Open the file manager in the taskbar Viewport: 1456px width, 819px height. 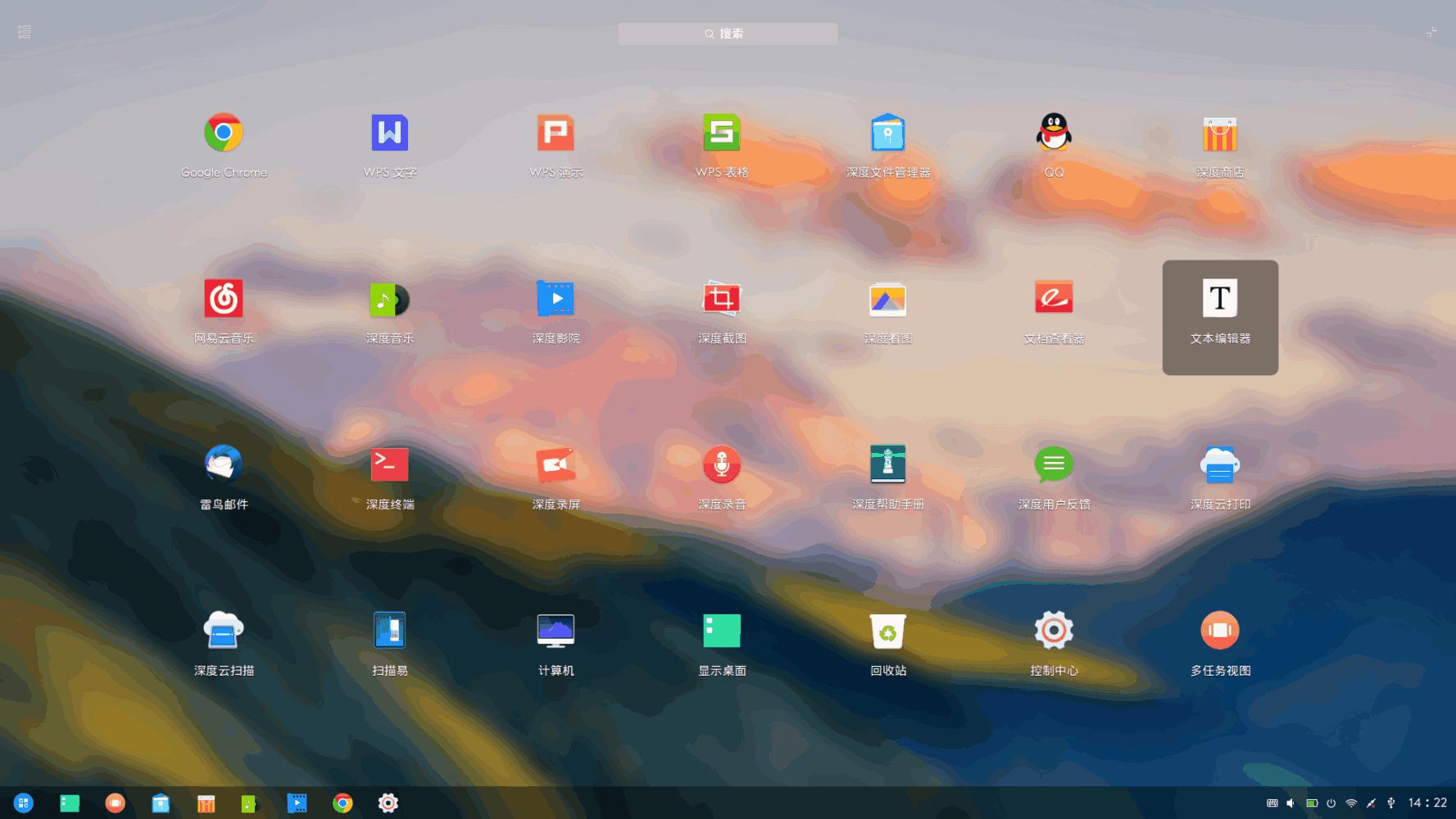161,803
